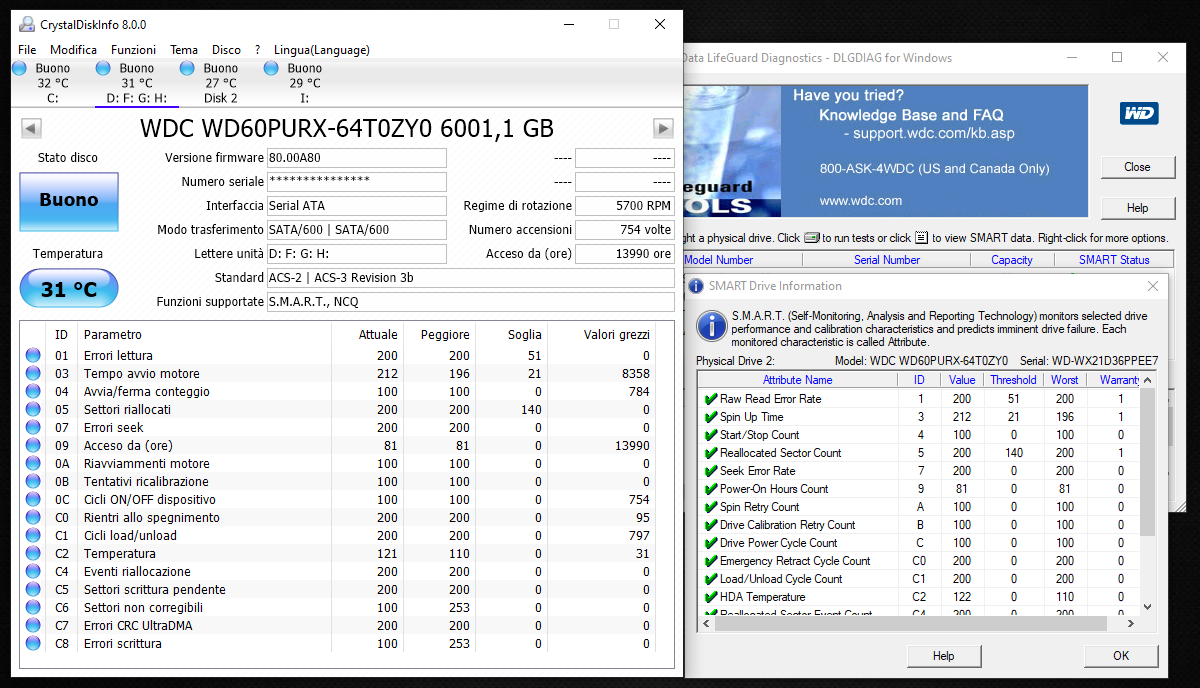Screen dimensions: 1200x688
Task: Go to the previous disk arrow
Action: tap(31, 128)
